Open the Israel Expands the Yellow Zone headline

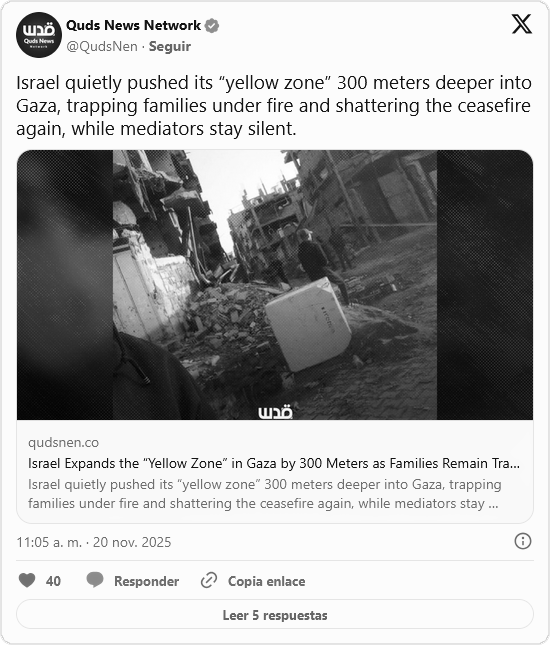(274, 464)
